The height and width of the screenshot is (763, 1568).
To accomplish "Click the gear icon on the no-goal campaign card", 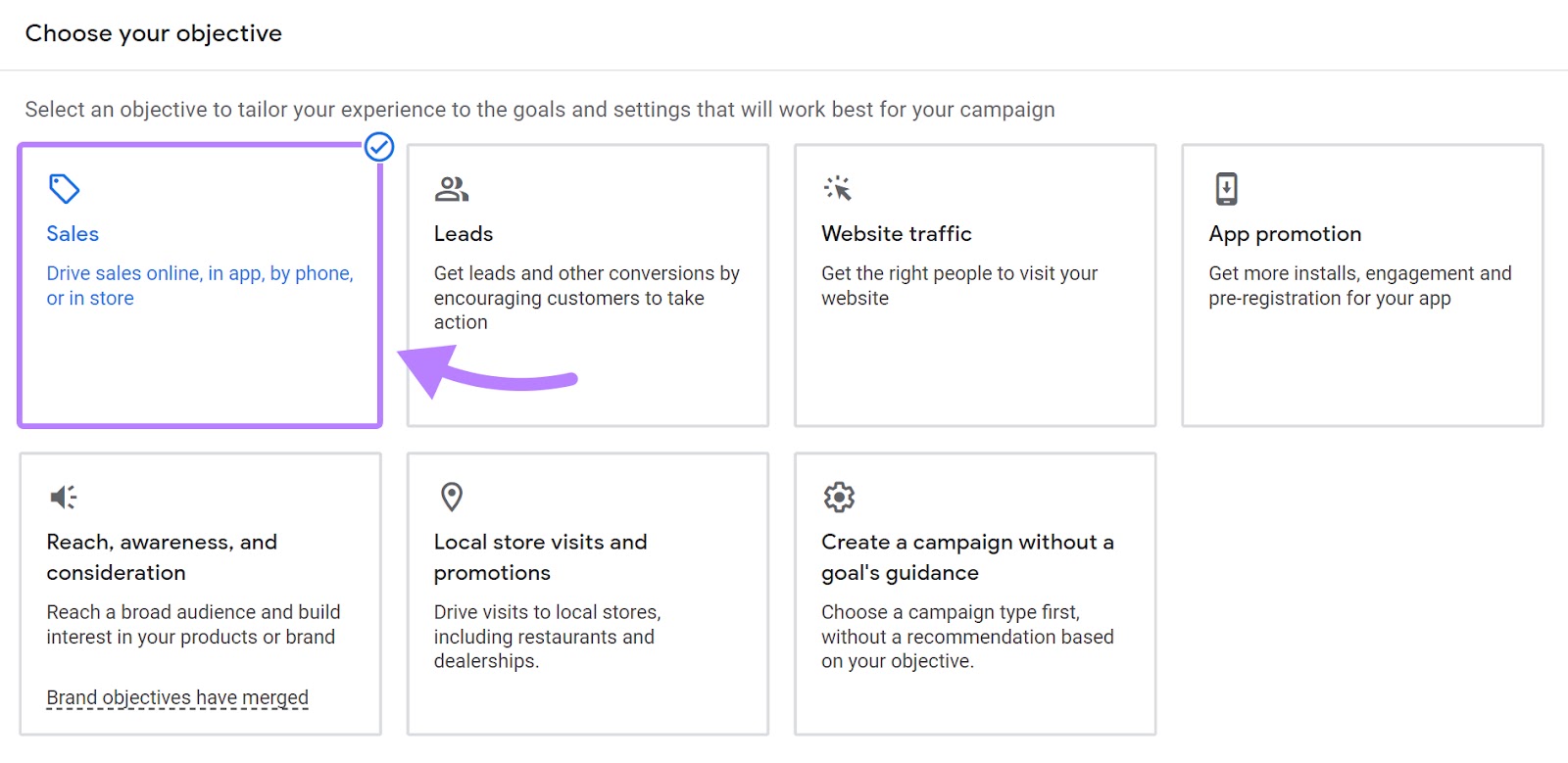I will point(839,496).
